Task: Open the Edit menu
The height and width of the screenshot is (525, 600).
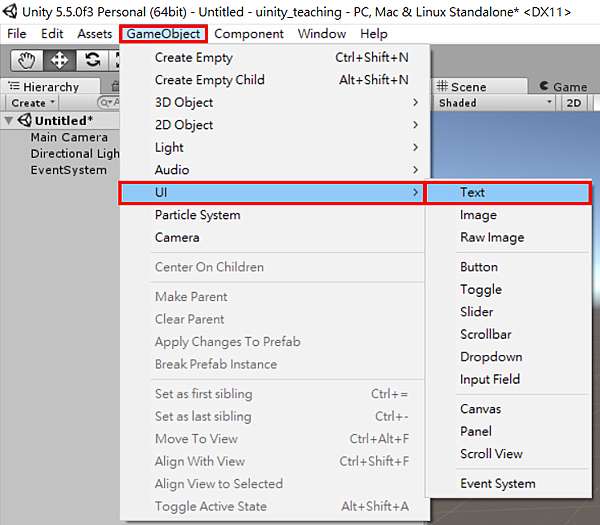Action: tap(52, 34)
